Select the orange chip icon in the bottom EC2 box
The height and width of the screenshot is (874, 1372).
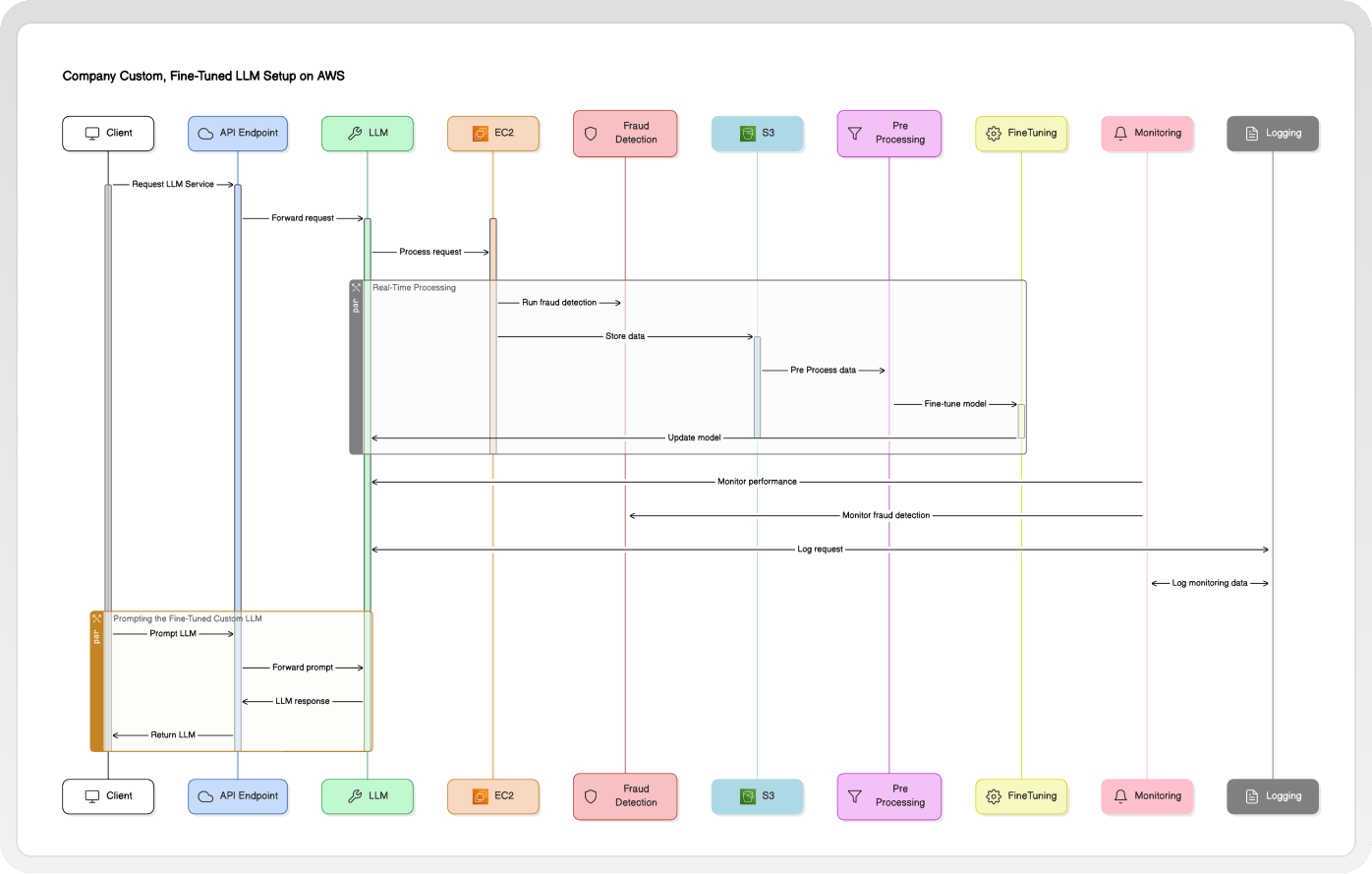pyautogui.click(x=481, y=796)
